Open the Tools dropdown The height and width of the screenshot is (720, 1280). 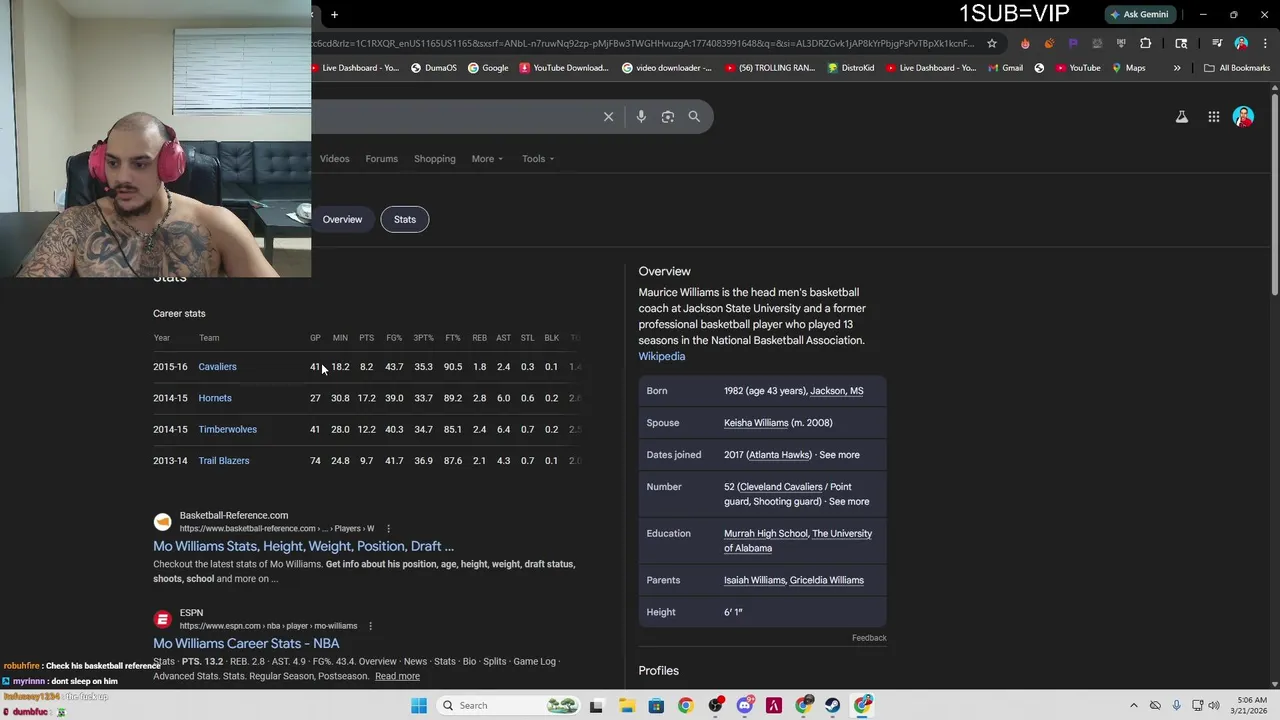click(538, 159)
